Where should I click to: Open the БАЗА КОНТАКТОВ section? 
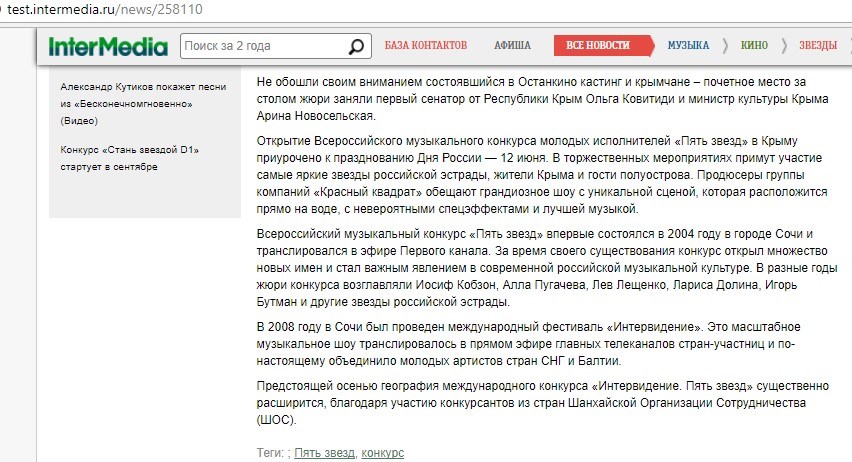(426, 46)
